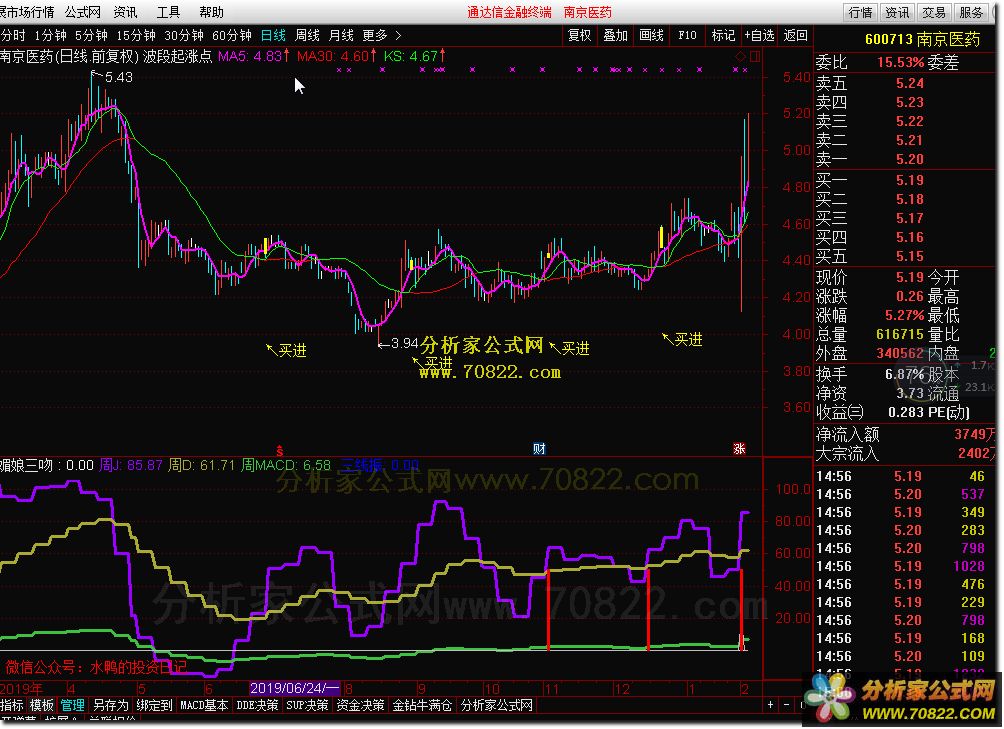This screenshot has height=729, width=1004.
Task: Click the minus zoom button in the bottom bar
Action: tap(788, 705)
